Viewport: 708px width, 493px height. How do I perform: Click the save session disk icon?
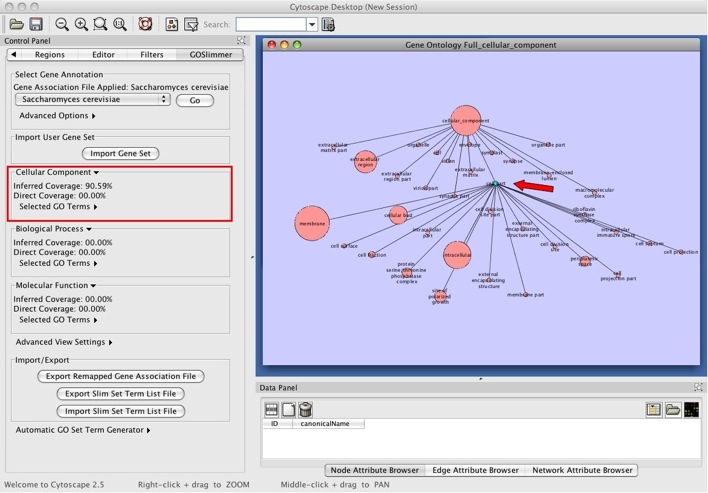click(36, 23)
